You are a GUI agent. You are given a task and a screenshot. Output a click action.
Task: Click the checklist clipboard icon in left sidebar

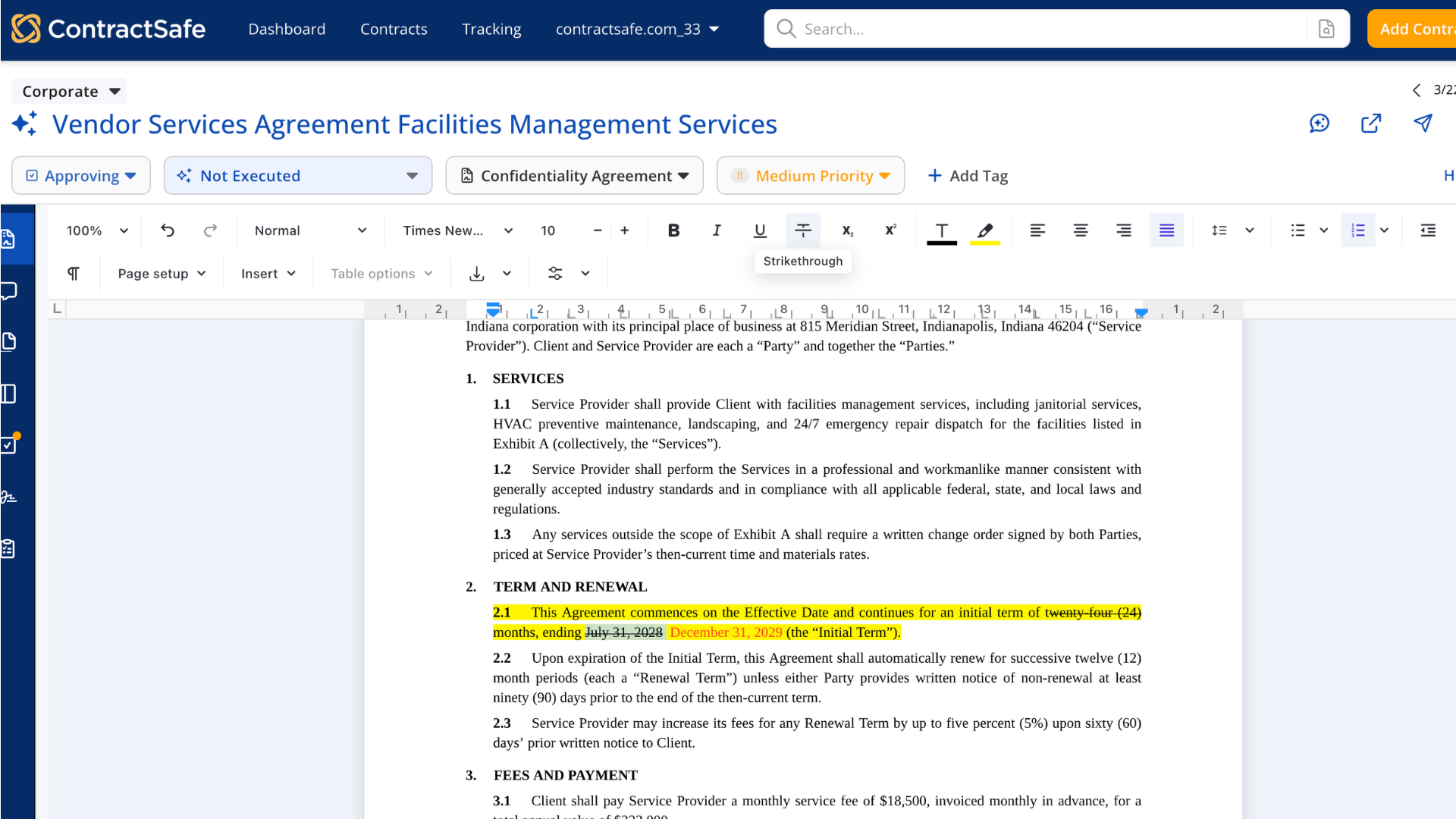(x=8, y=548)
